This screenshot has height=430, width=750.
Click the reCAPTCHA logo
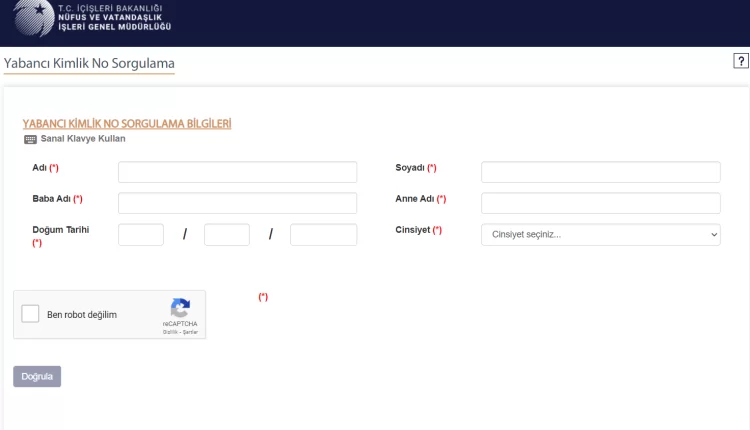tap(180, 308)
